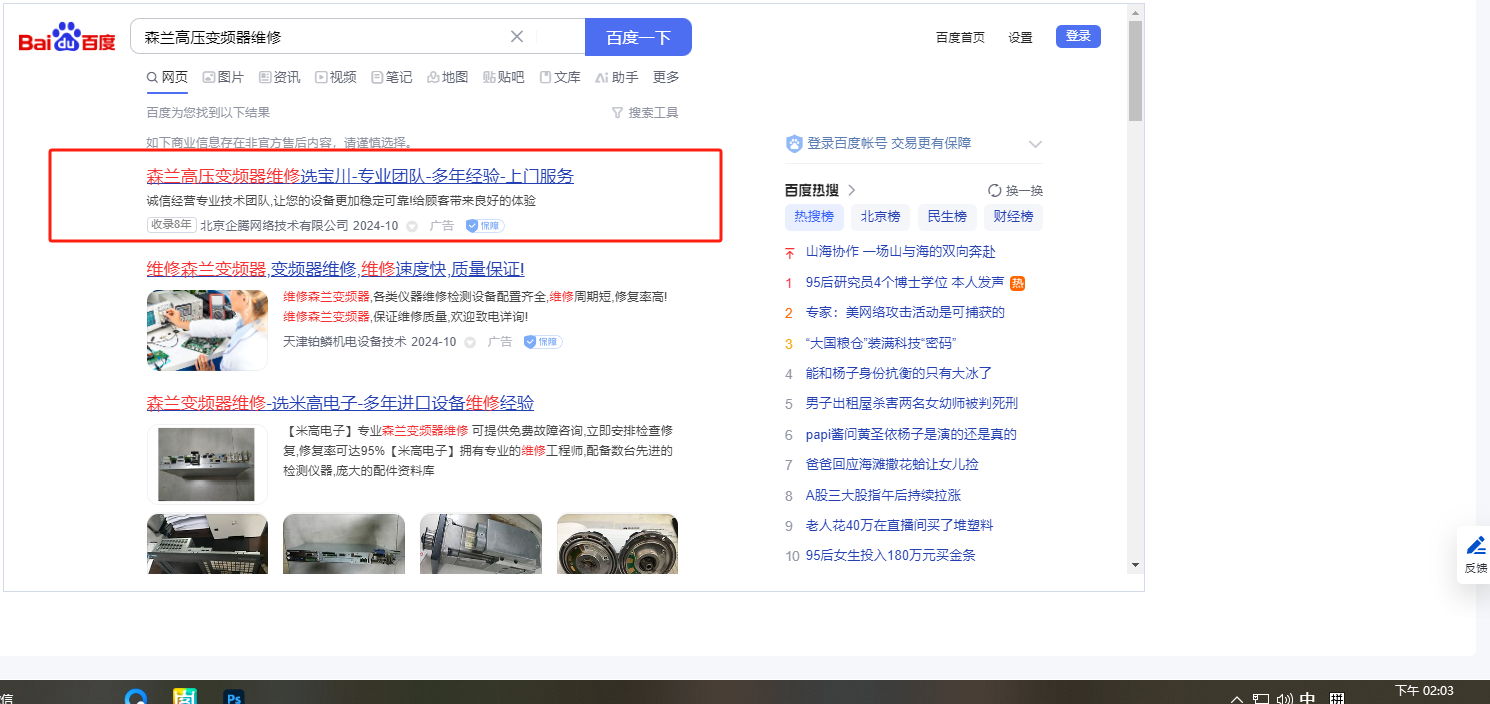Open hot search 山海协作 一场山与海的双向奔赴
Image resolution: width=1490 pixels, height=704 pixels.
(901, 252)
